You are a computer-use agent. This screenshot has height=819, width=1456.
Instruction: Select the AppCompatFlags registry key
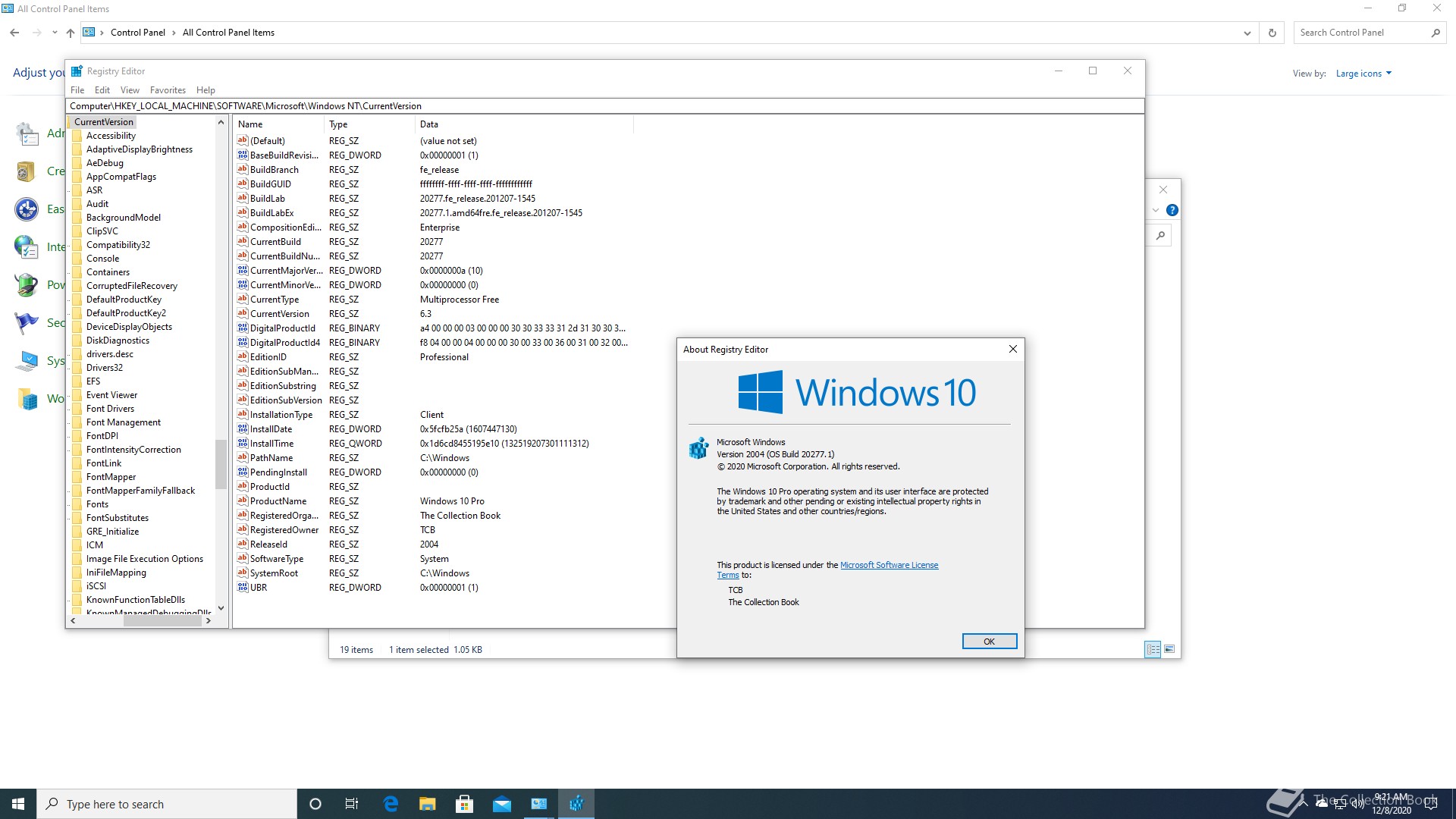[x=121, y=177]
